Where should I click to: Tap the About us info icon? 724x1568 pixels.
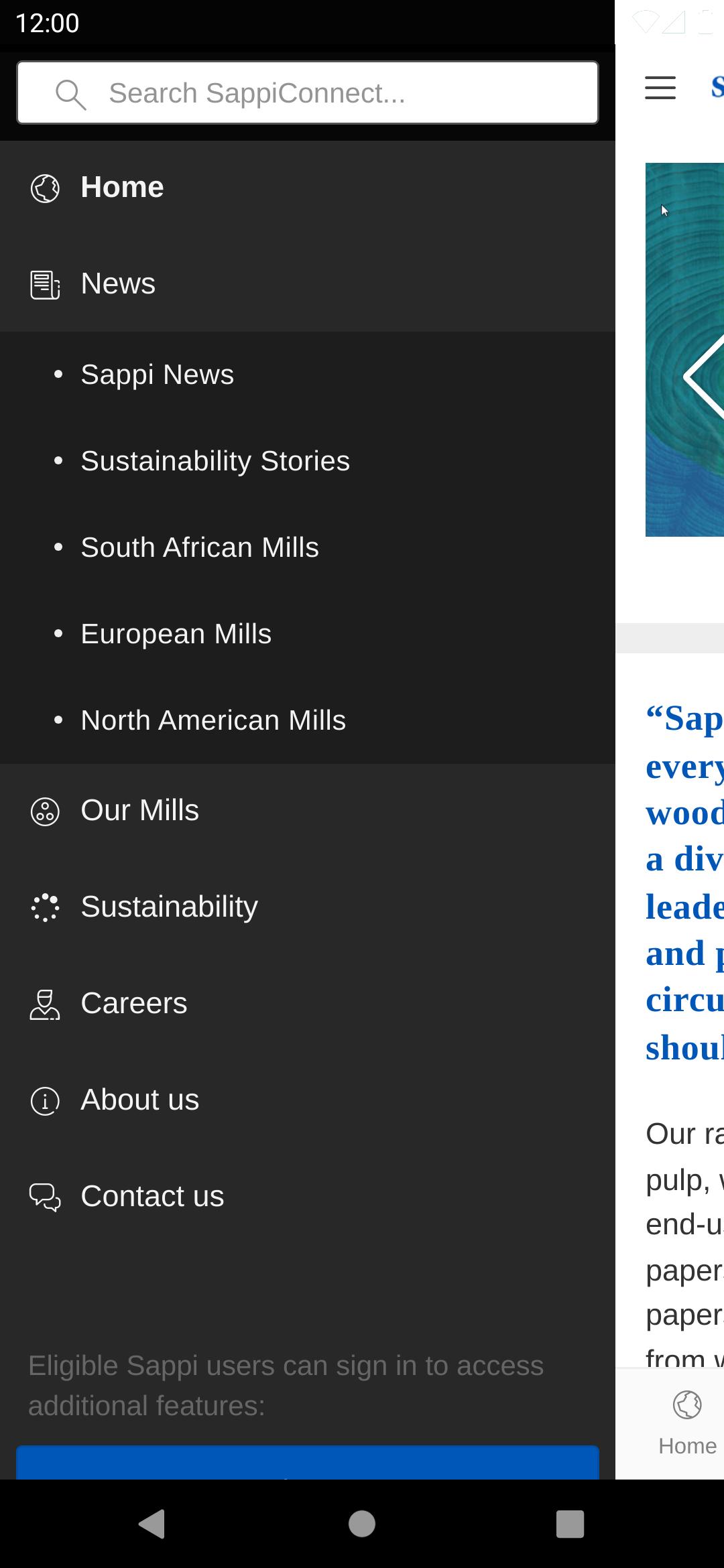(45, 1101)
